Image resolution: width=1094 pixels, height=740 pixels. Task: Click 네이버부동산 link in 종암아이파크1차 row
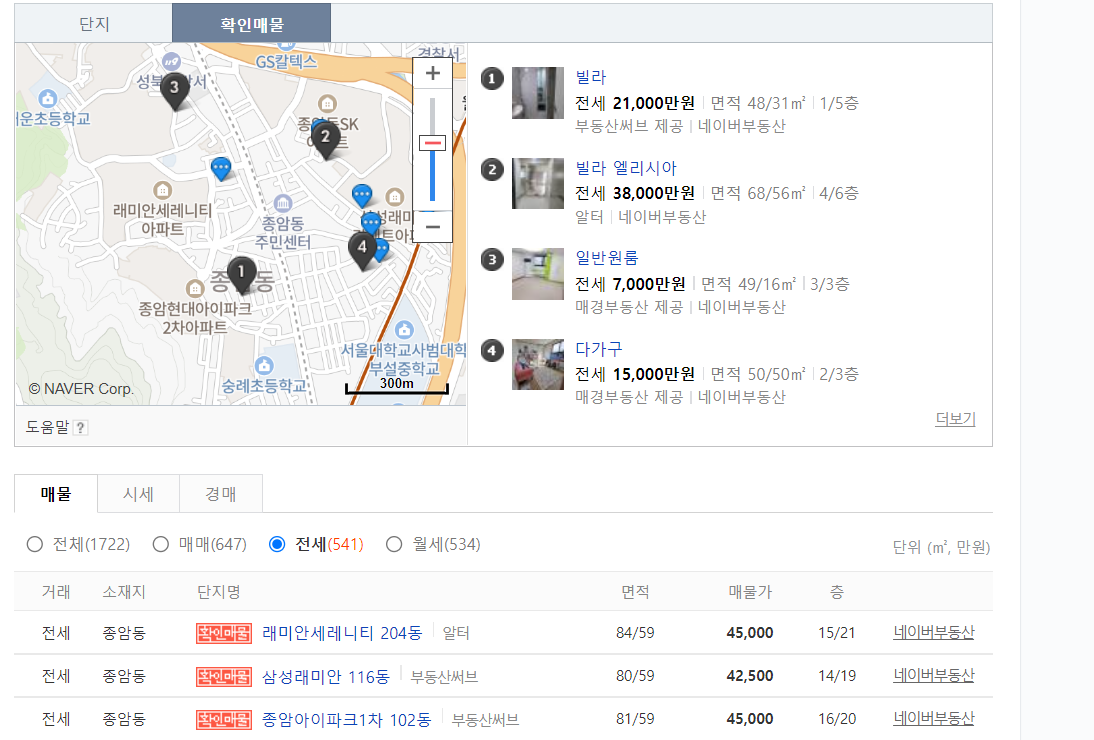coord(934,718)
